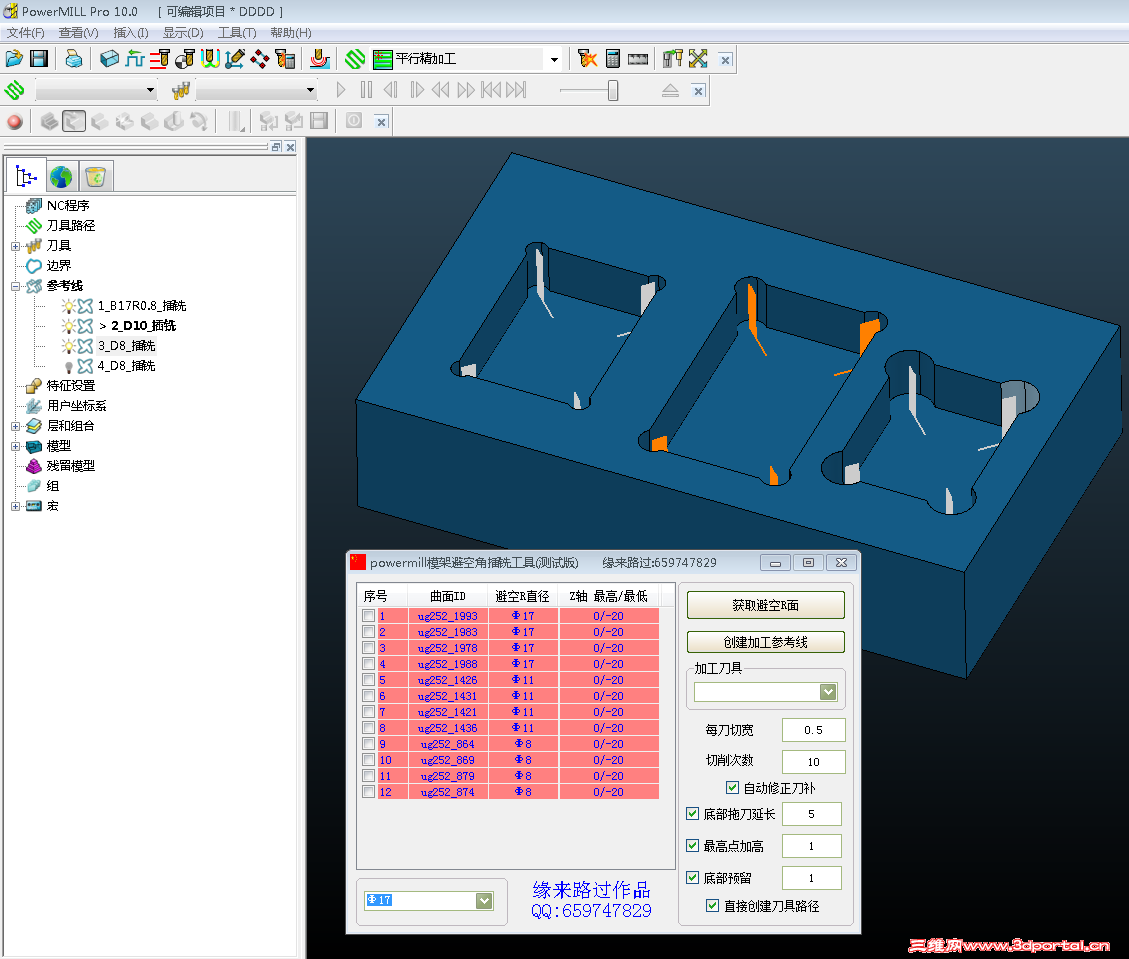Click the print icon in main toolbar
This screenshot has height=959, width=1129.
point(73,58)
